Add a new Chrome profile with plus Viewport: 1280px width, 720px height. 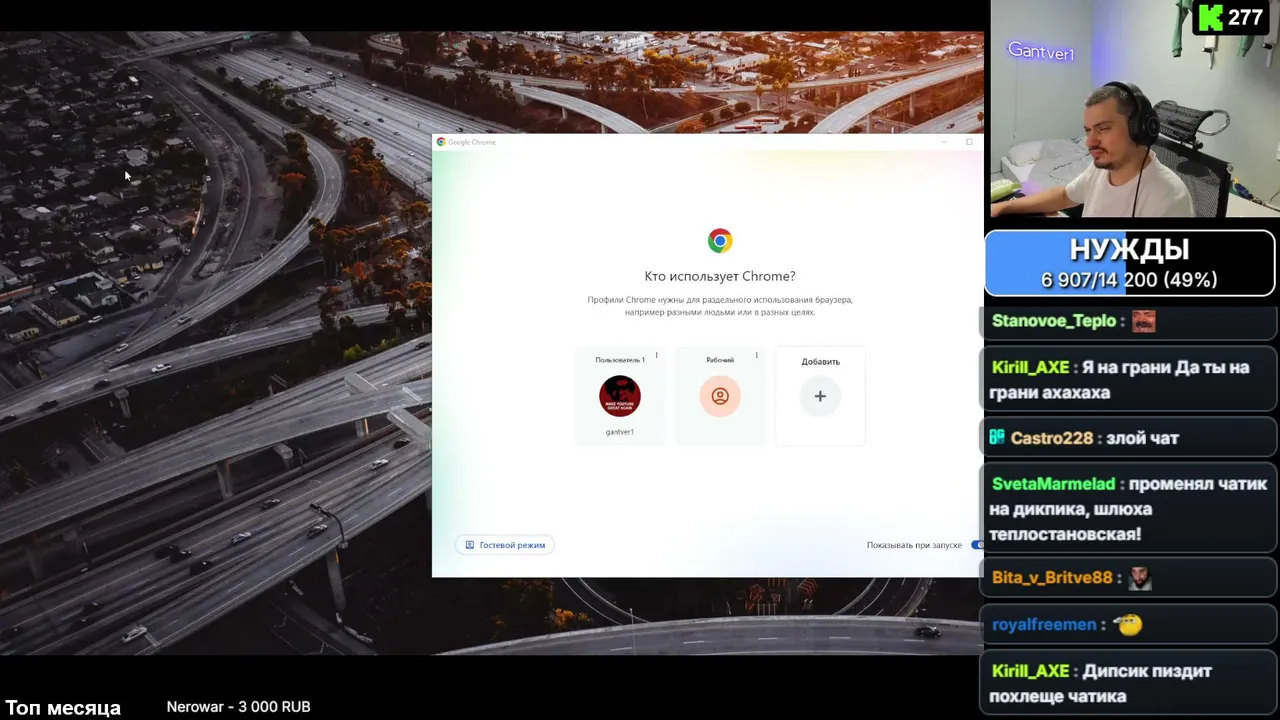coord(820,396)
